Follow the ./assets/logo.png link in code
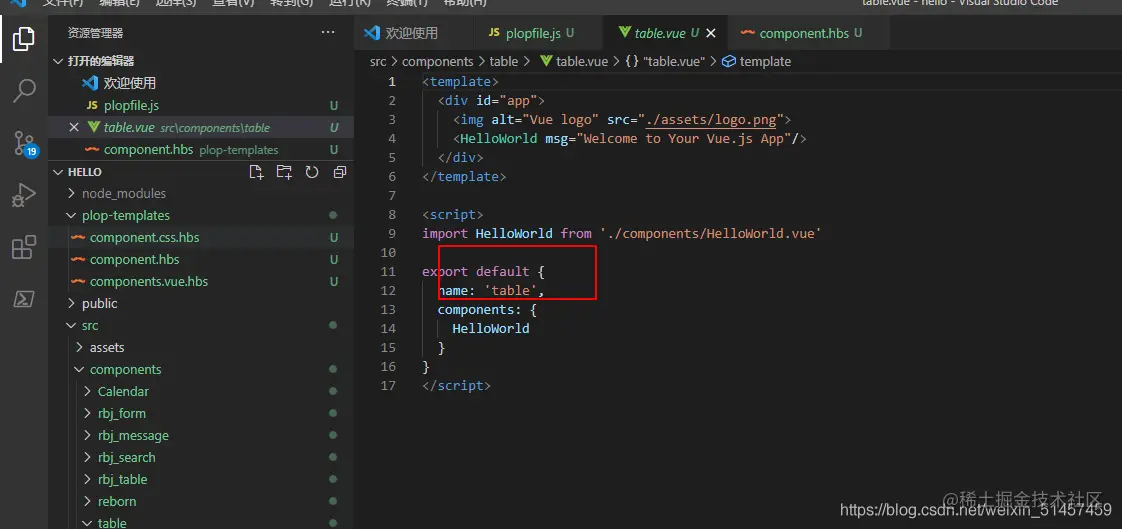Viewport: 1122px width, 529px height. [x=710, y=120]
